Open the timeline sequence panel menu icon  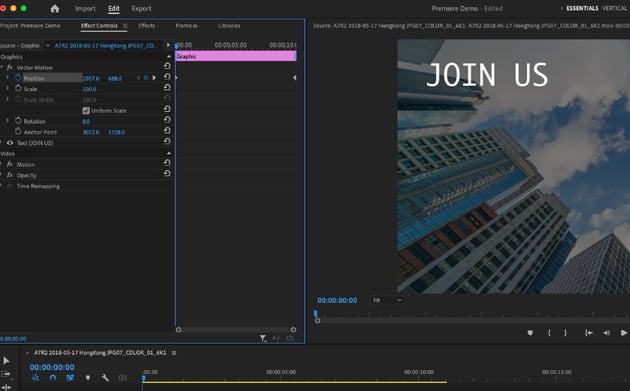(x=174, y=353)
